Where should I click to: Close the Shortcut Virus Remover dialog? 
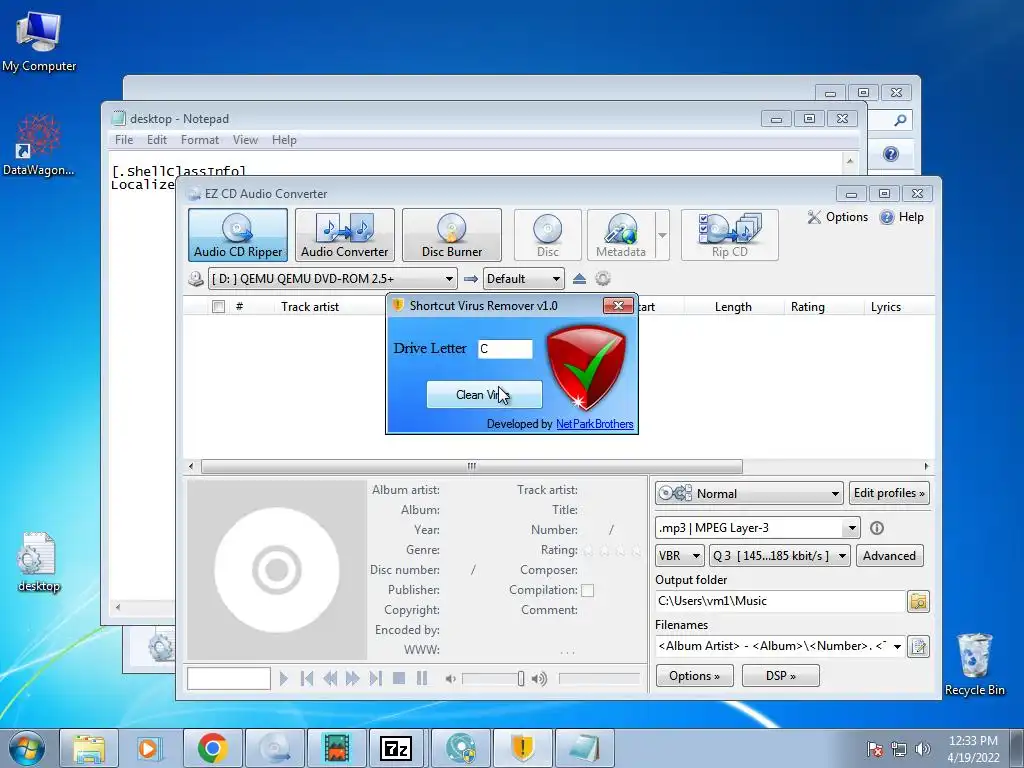(x=618, y=305)
